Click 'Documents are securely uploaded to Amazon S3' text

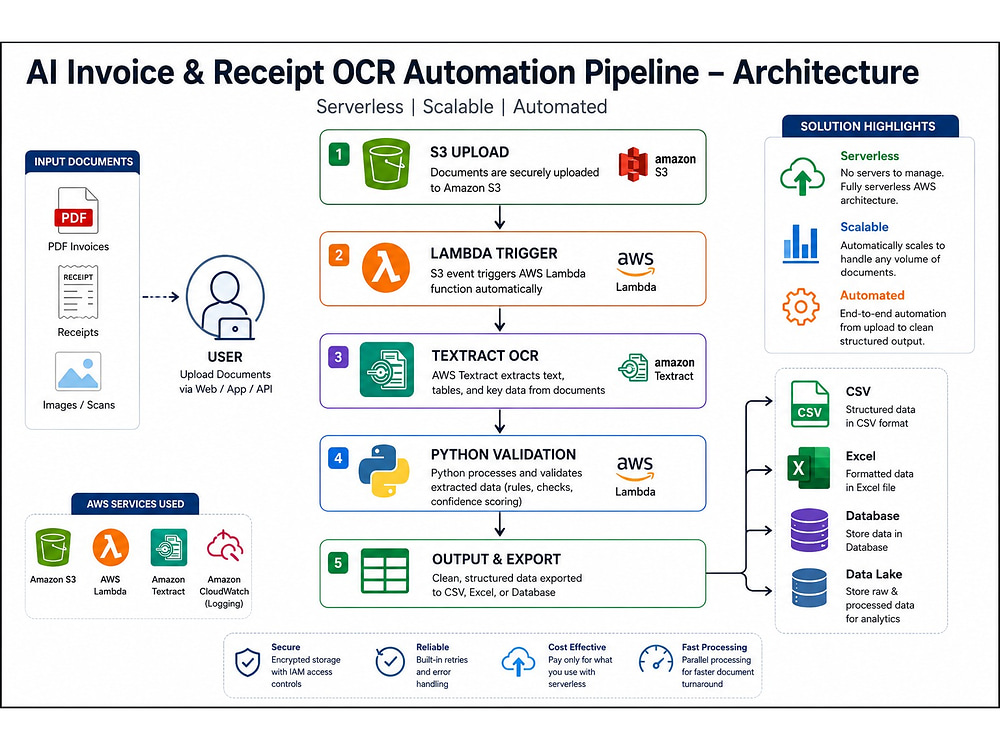pos(515,180)
